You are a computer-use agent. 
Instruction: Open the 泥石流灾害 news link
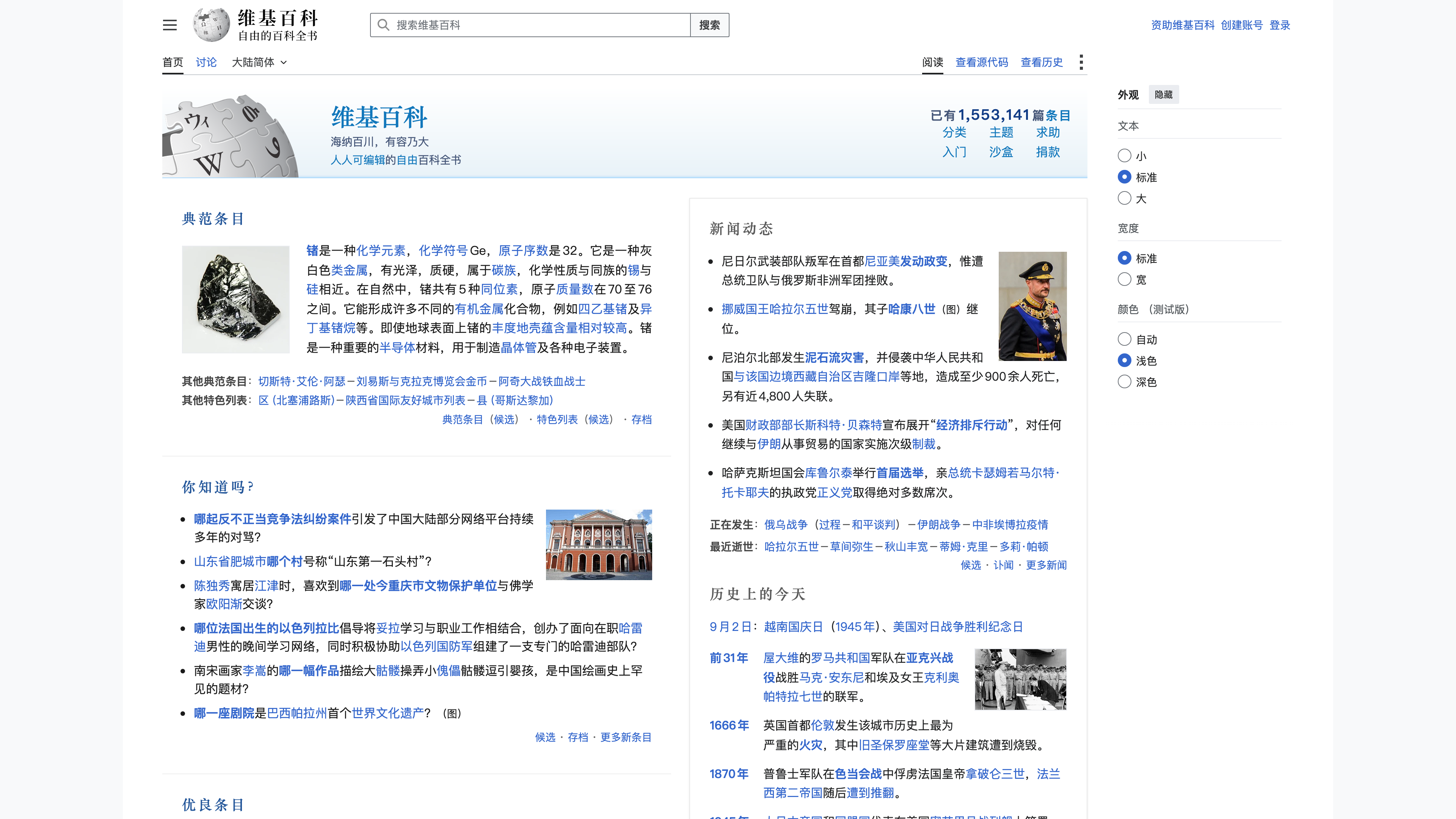point(834,358)
